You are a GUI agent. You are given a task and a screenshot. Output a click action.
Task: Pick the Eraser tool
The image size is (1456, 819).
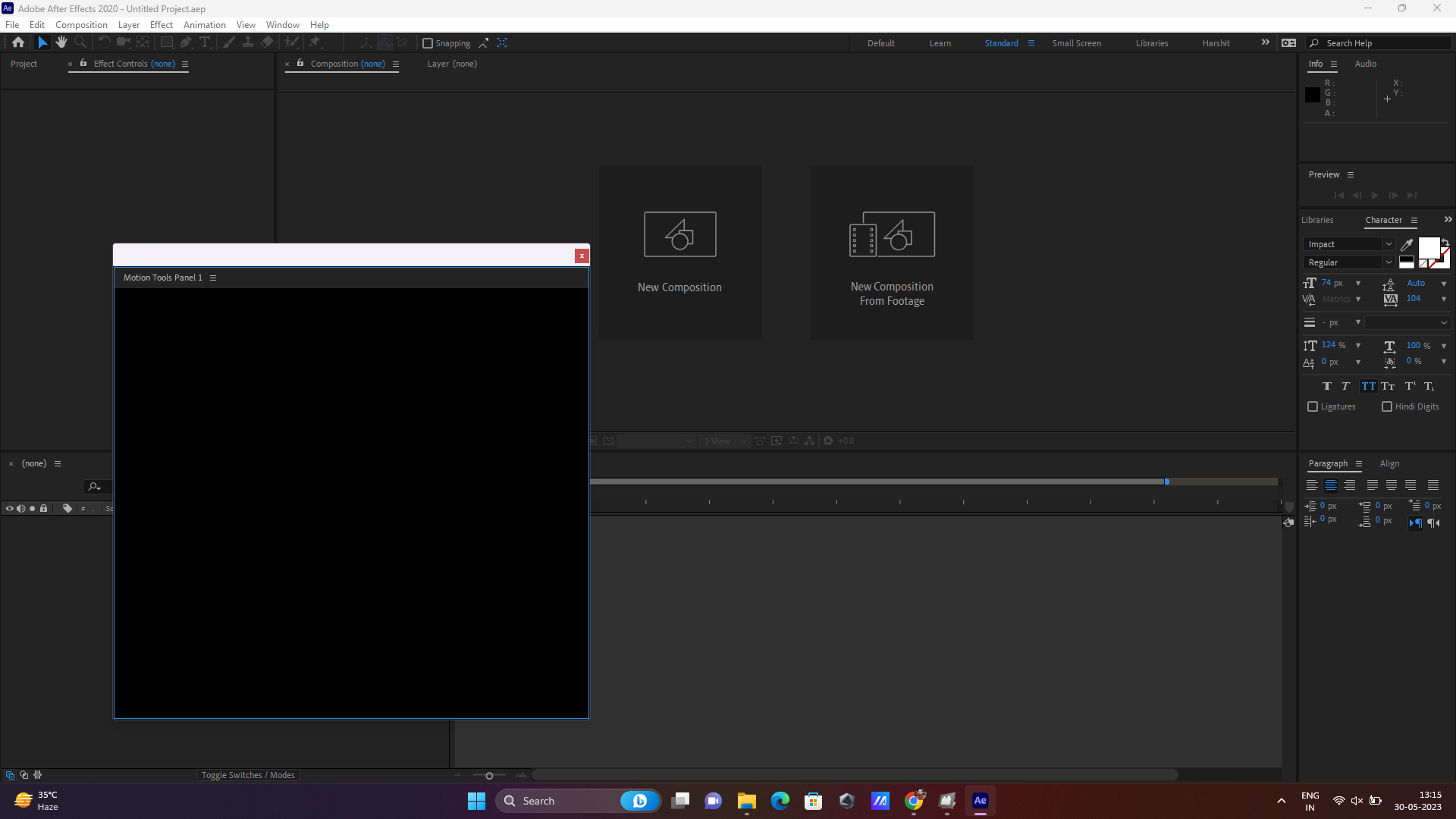(x=266, y=42)
